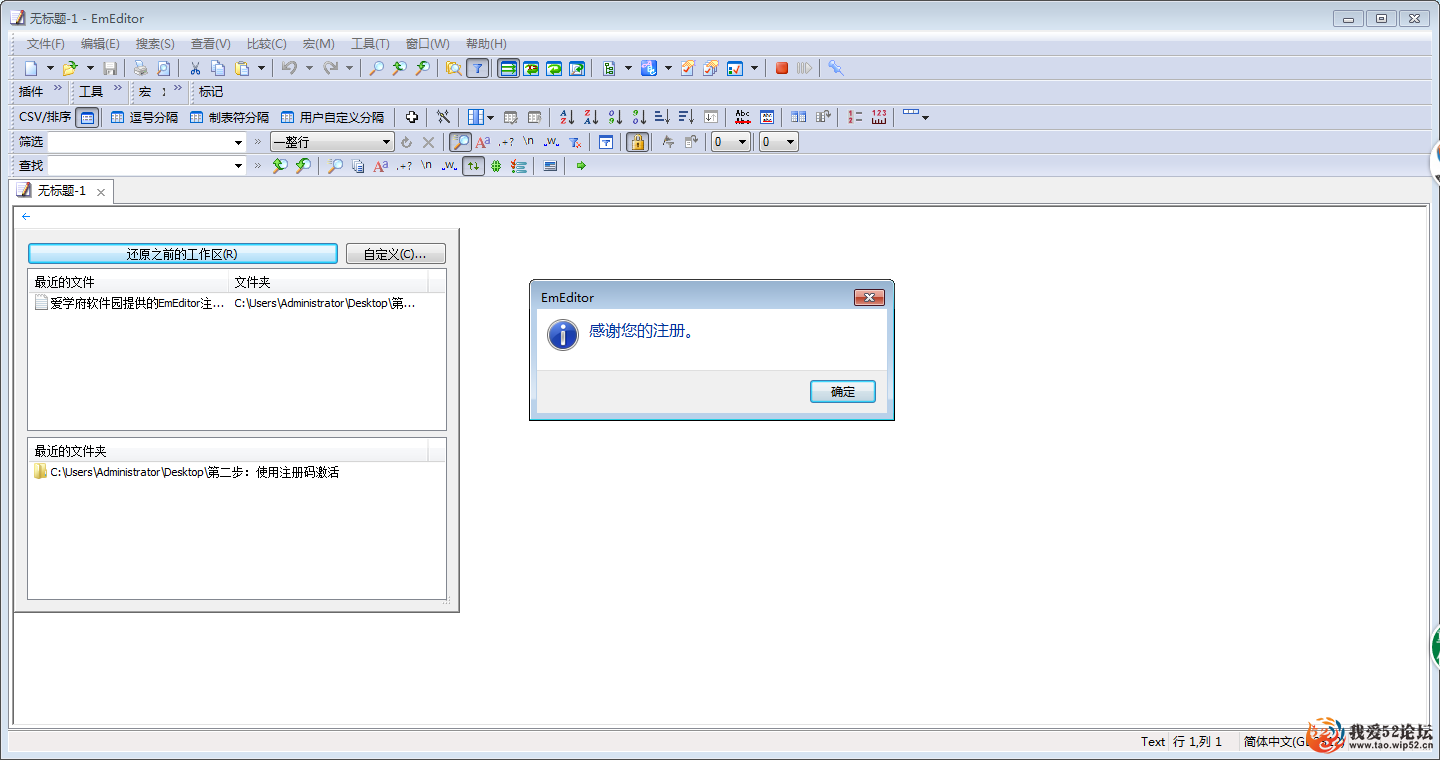Toggle the CSV normal mode button
This screenshot has height=760, width=1440.
point(87,117)
